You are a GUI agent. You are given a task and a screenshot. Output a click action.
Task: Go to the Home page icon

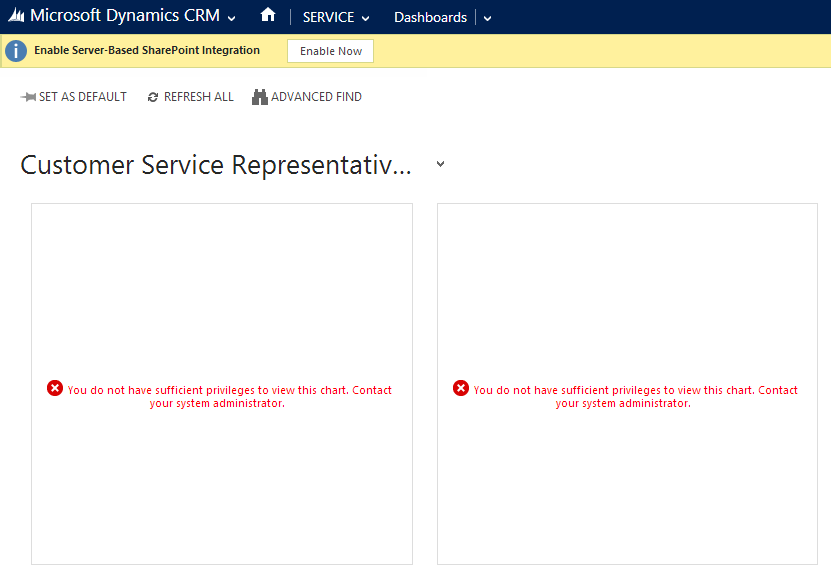point(267,15)
